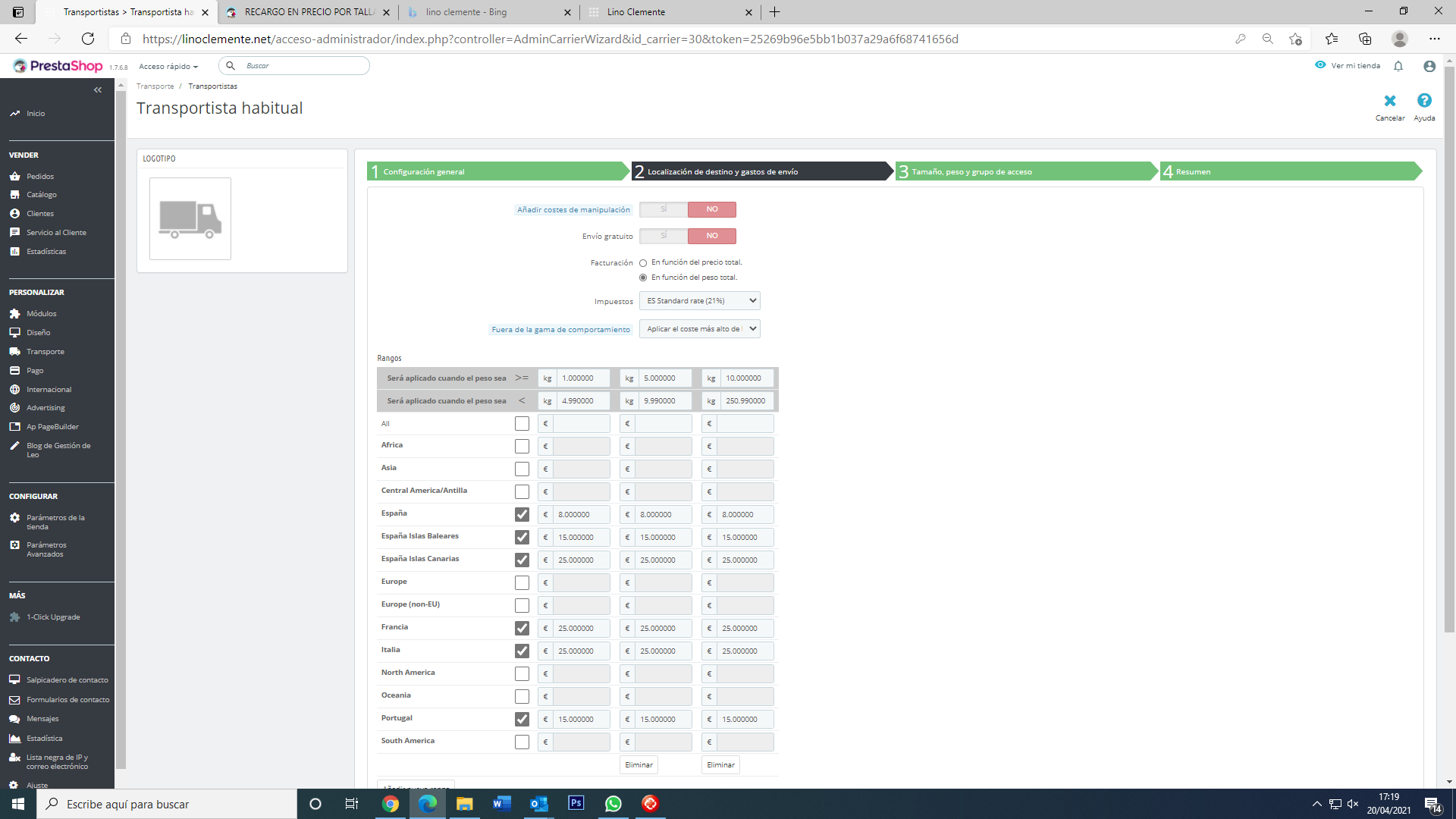Click the España first-range price field

click(582, 514)
